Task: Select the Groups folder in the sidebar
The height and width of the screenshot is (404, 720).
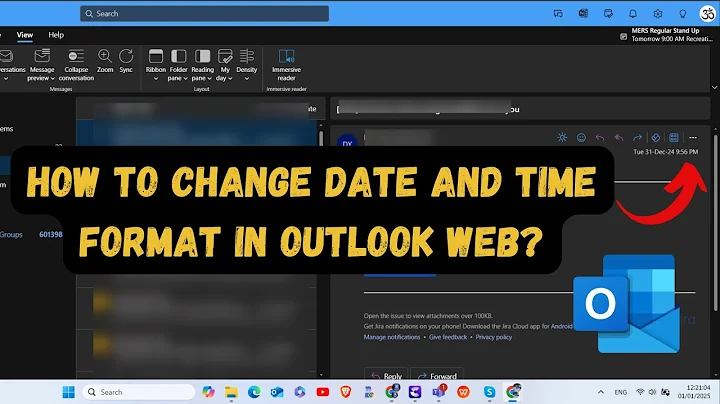Action: pos(11,235)
